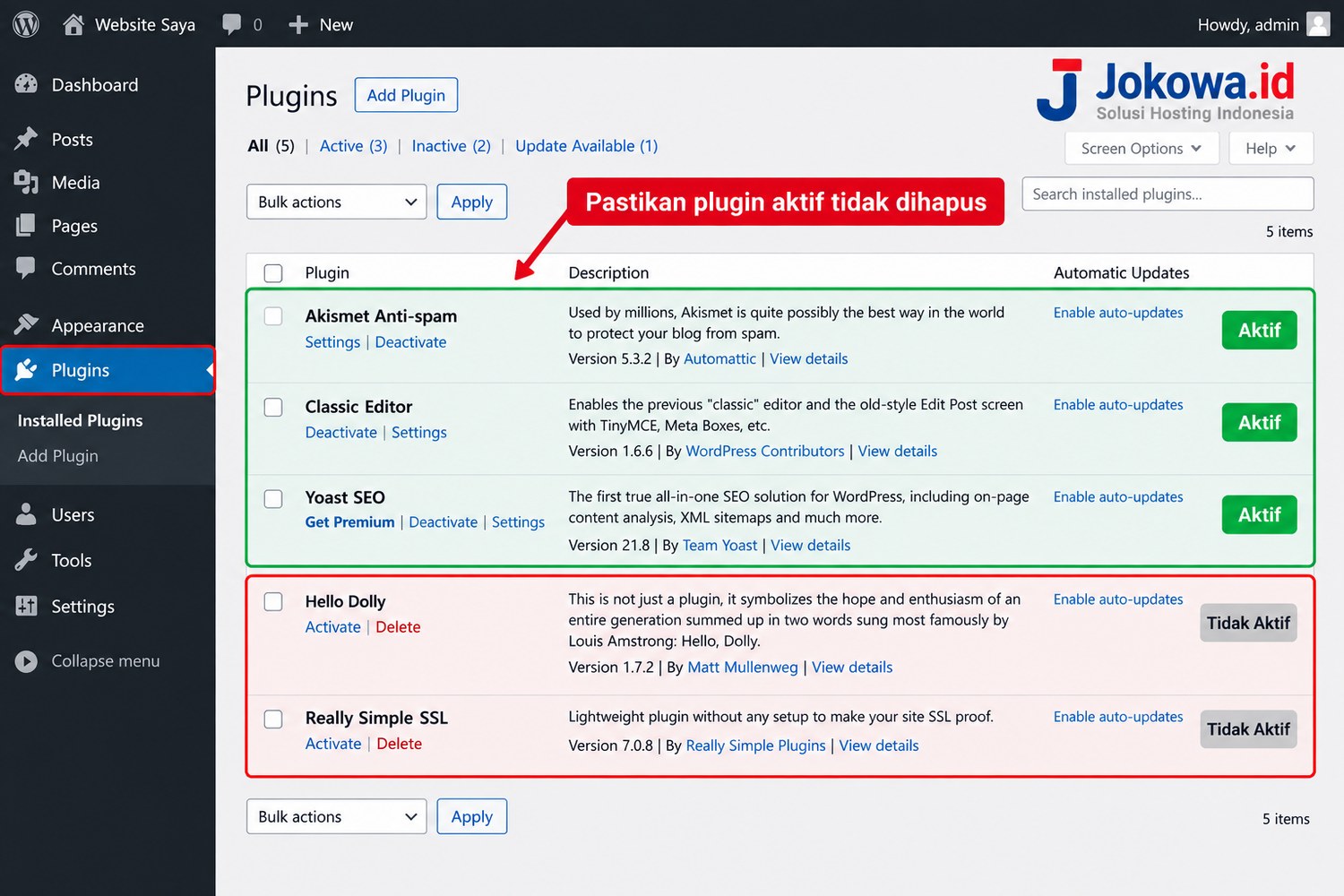Image resolution: width=1344 pixels, height=896 pixels.
Task: Open the New content menu
Action: click(321, 24)
